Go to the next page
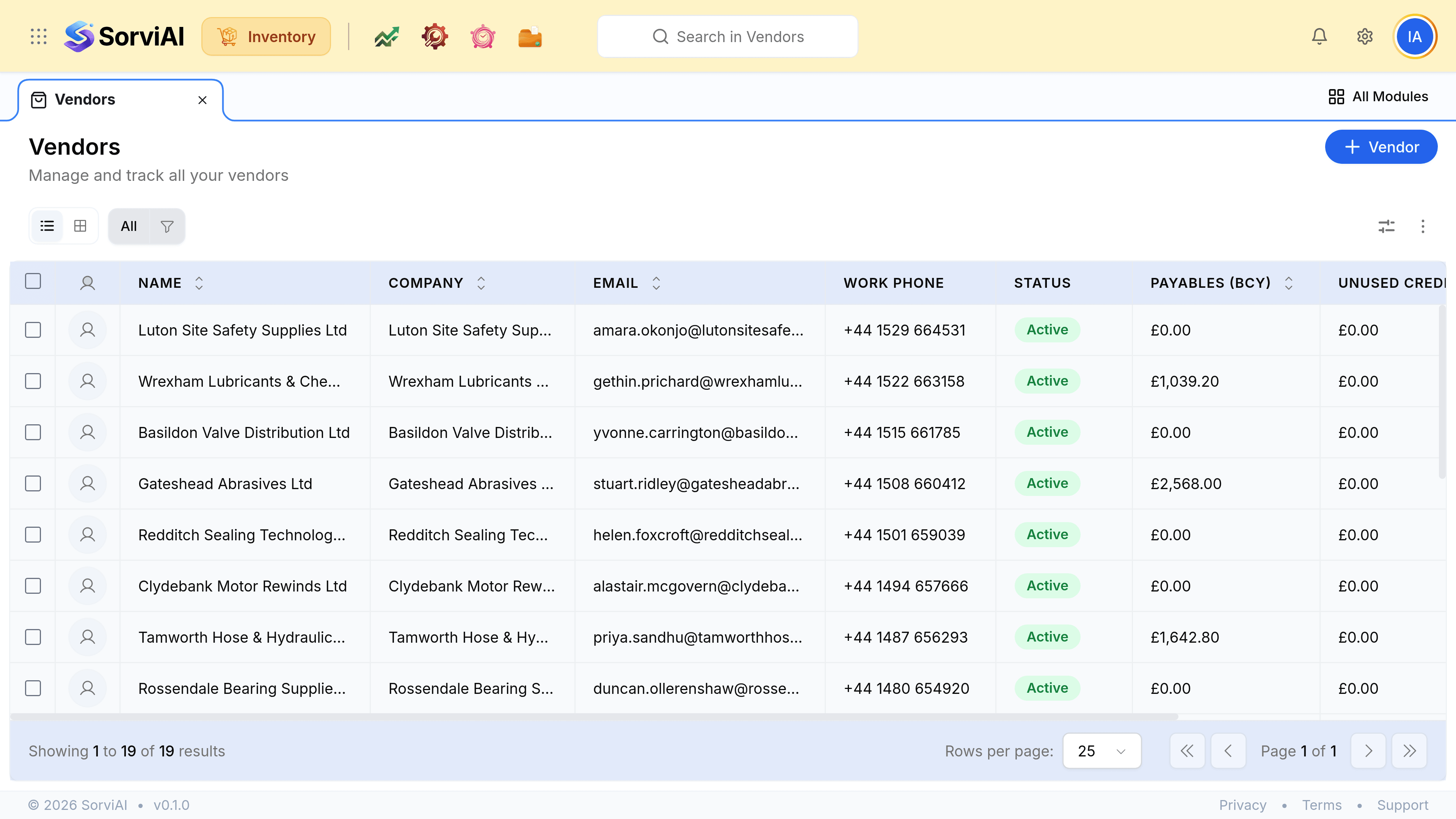This screenshot has width=1456, height=819. click(x=1368, y=751)
